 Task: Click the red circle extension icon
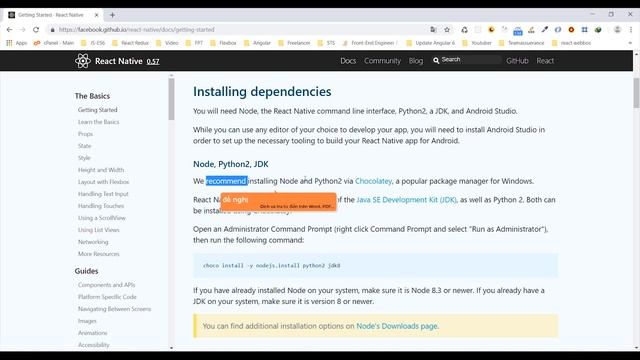click(x=571, y=30)
